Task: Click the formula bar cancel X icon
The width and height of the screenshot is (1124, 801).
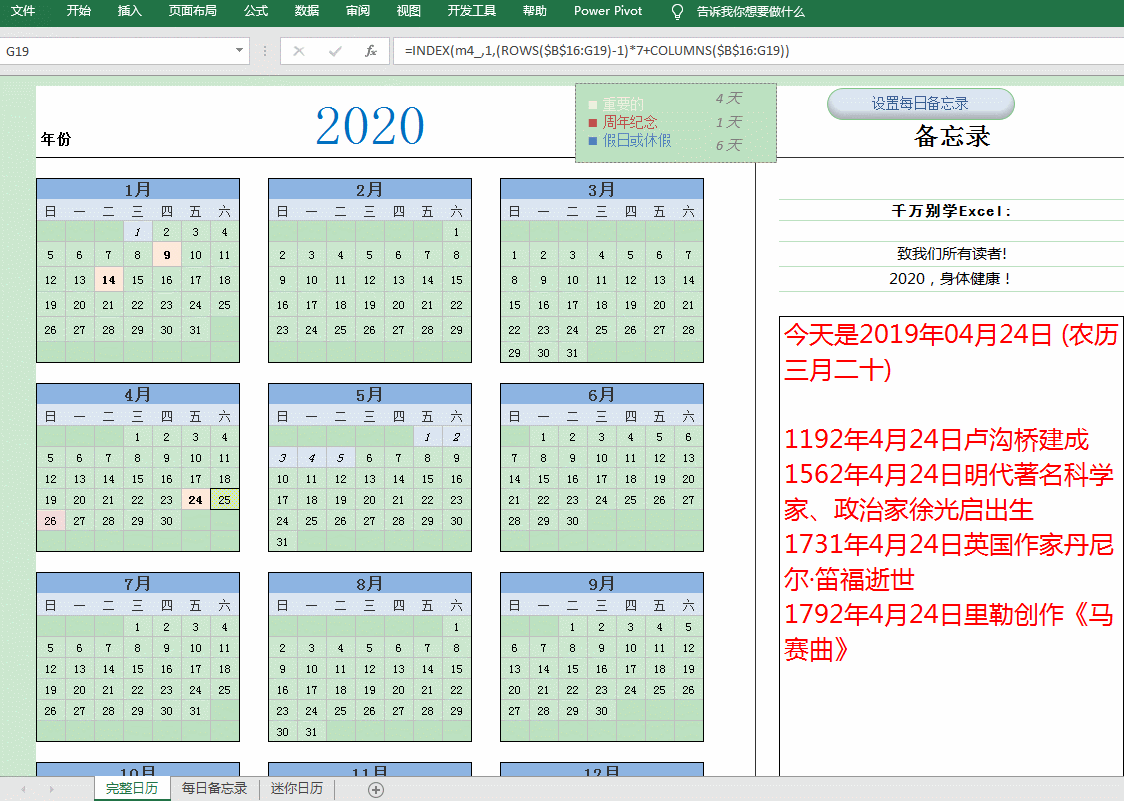Action: (x=299, y=51)
